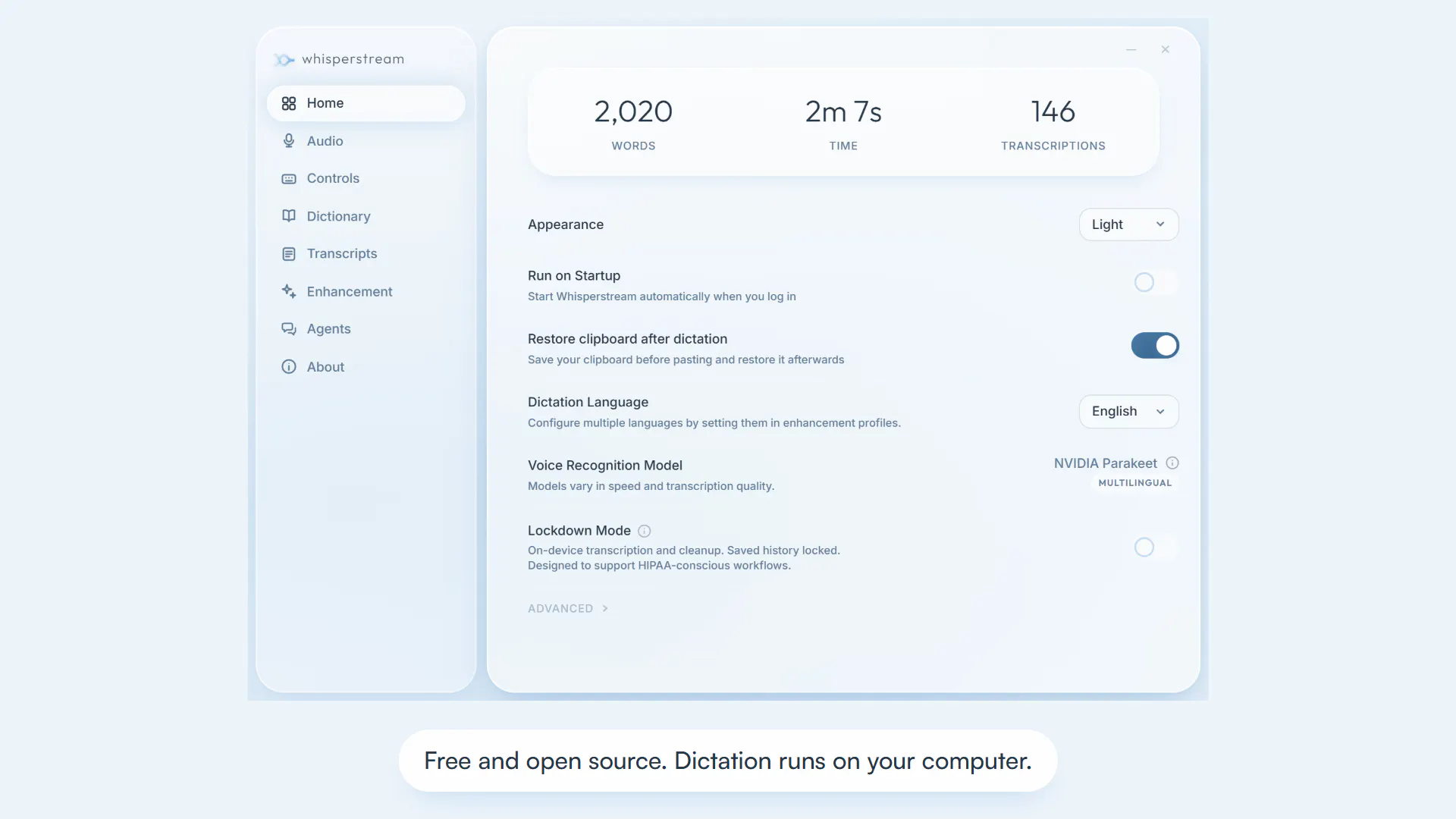Click the Appearance setting label
The image size is (1456, 819).
tap(566, 224)
